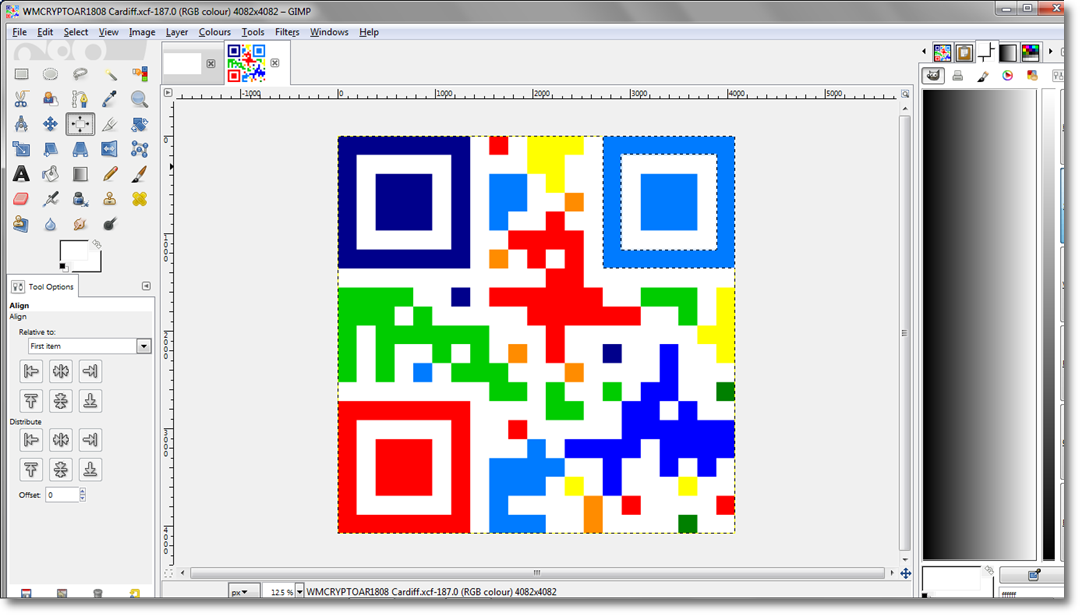The width and height of the screenshot is (1080, 615).
Task: Click the Offset value field
Action: (62, 494)
